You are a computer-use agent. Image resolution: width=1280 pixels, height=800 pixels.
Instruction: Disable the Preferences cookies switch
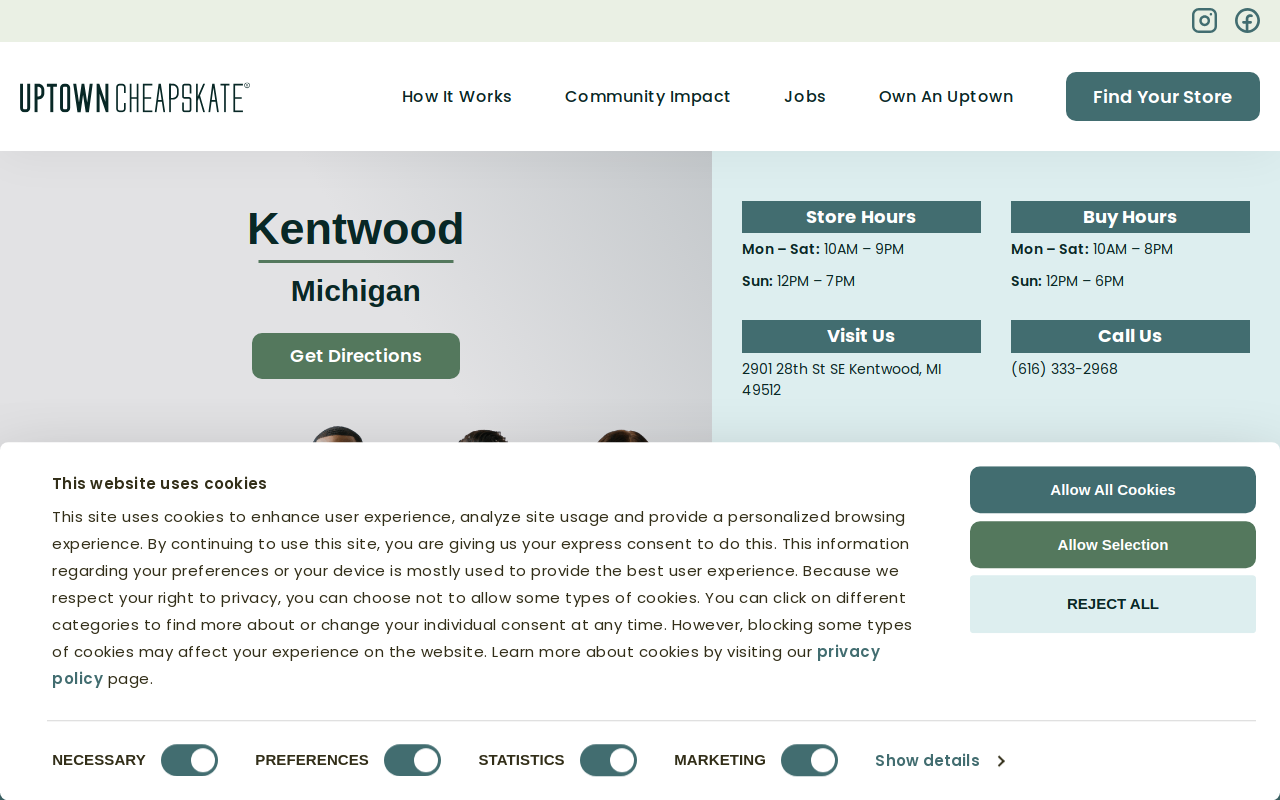click(x=412, y=760)
